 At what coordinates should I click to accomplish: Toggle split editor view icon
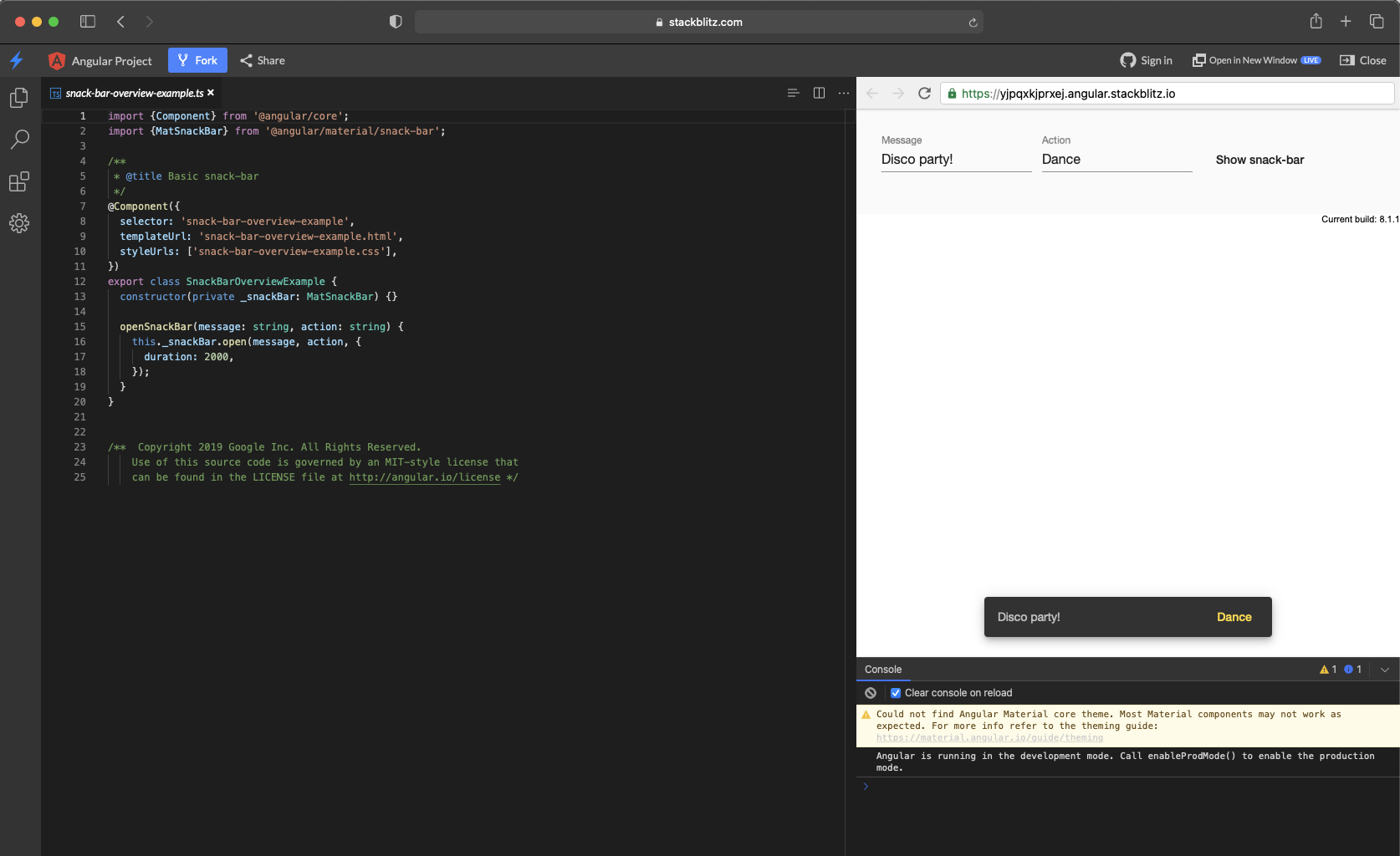click(x=818, y=93)
